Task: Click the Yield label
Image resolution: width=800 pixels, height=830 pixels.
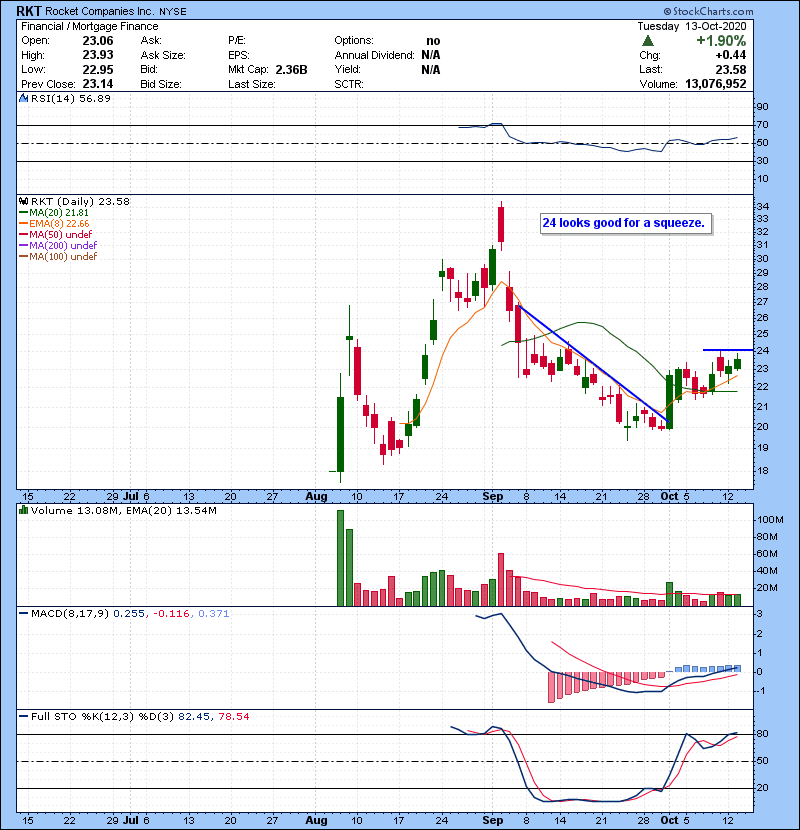Action: pos(347,69)
